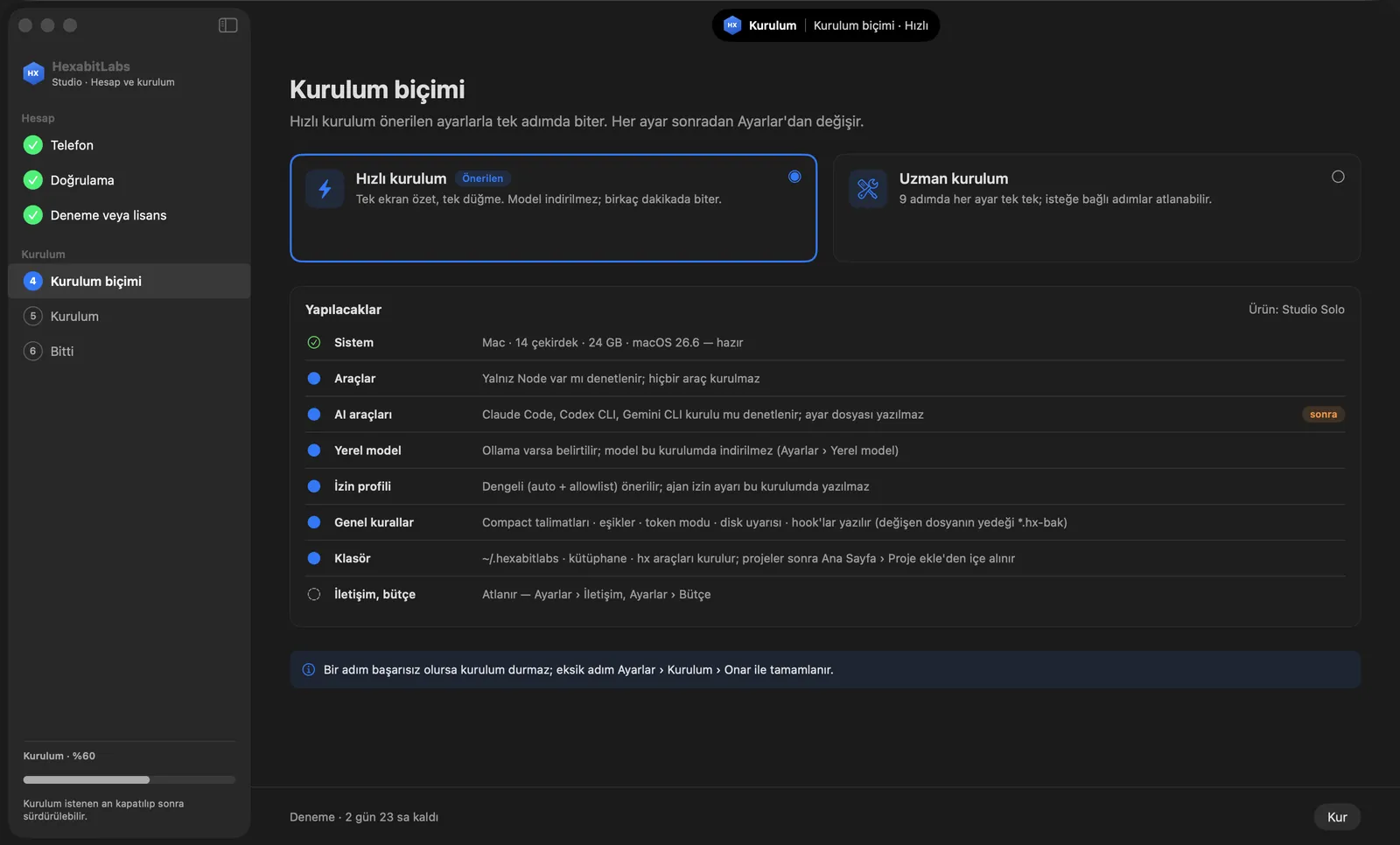Select Kurulum biçimi step in sidebar

pos(129,282)
